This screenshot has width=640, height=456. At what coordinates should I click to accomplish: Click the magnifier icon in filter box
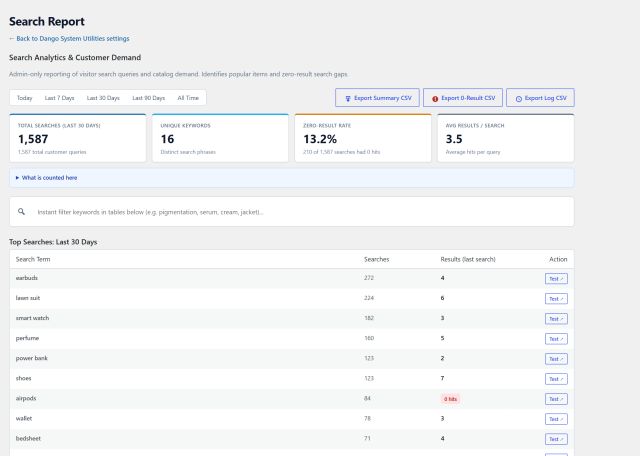tap(21, 211)
